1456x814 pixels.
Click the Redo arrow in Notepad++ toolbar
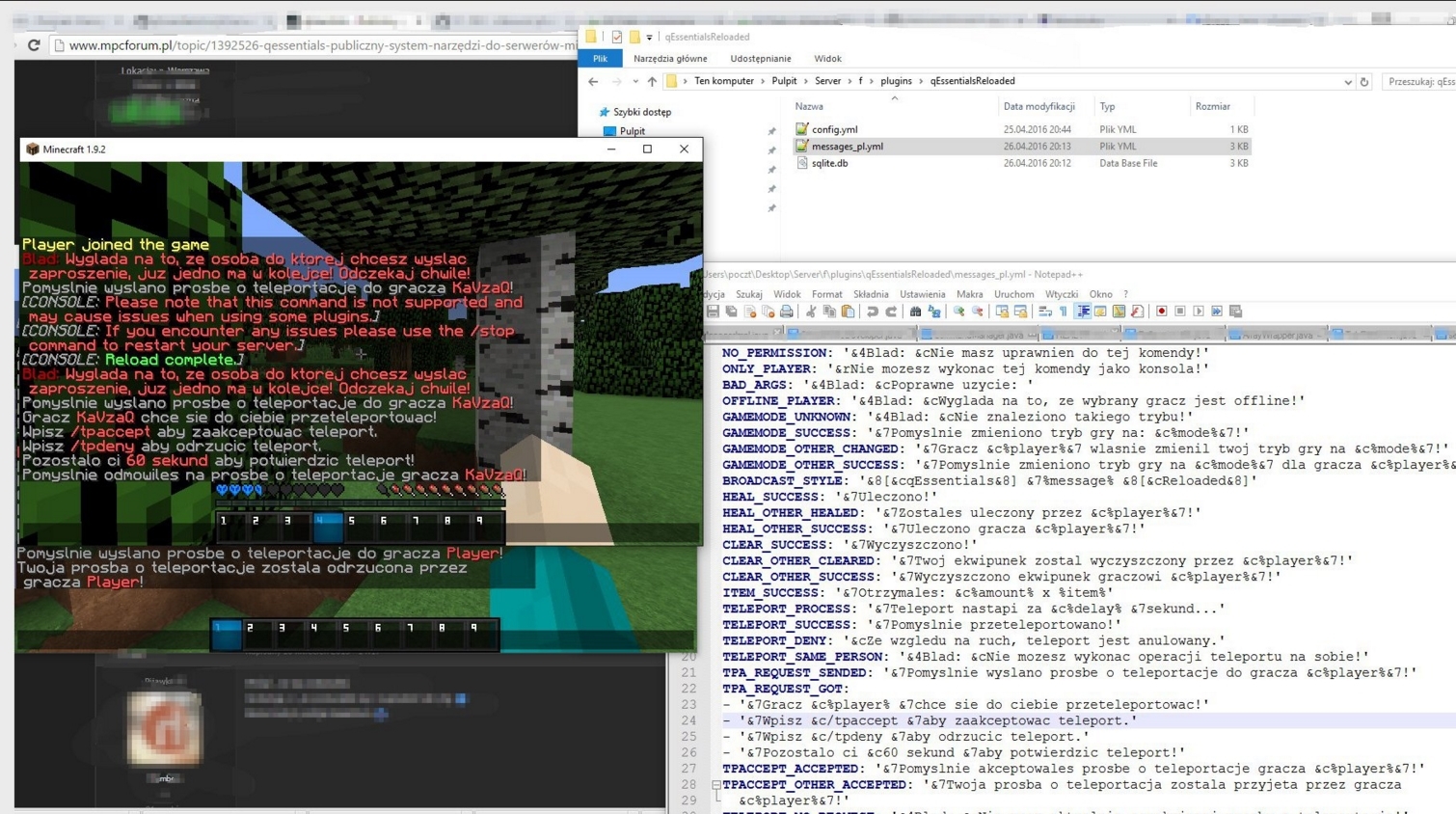(891, 312)
